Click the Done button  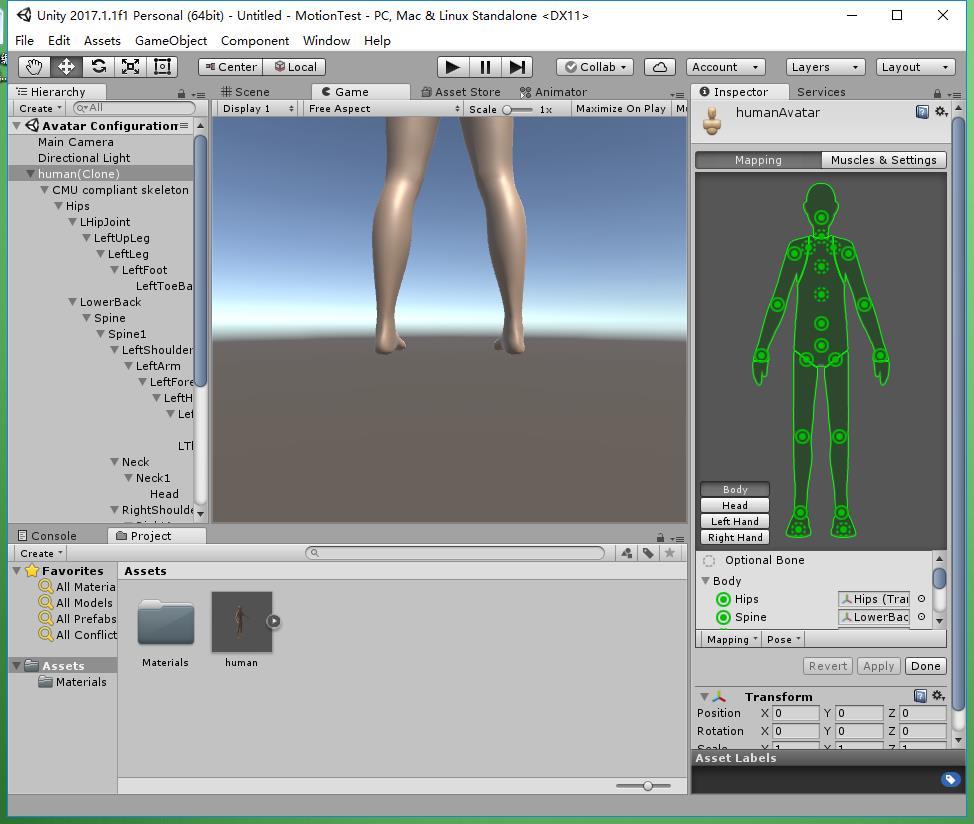pos(926,666)
